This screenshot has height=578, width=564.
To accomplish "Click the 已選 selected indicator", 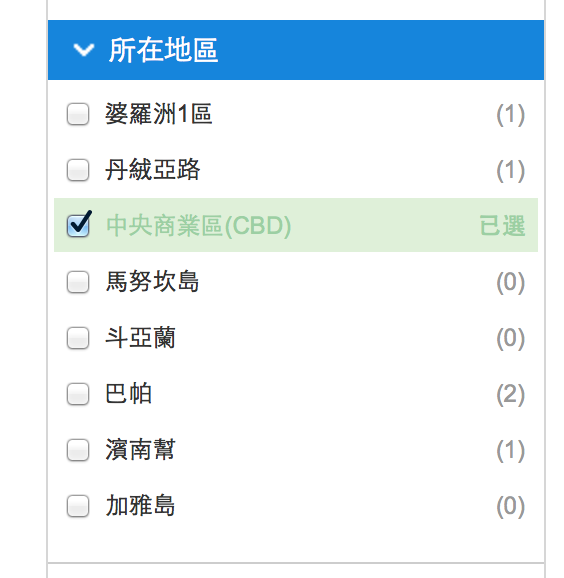I will 502,225.
